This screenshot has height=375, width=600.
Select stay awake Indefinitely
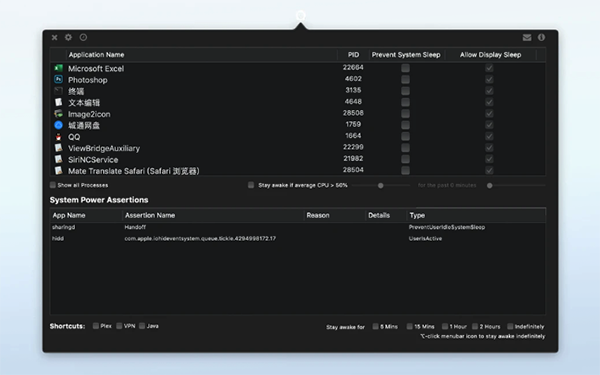510,326
